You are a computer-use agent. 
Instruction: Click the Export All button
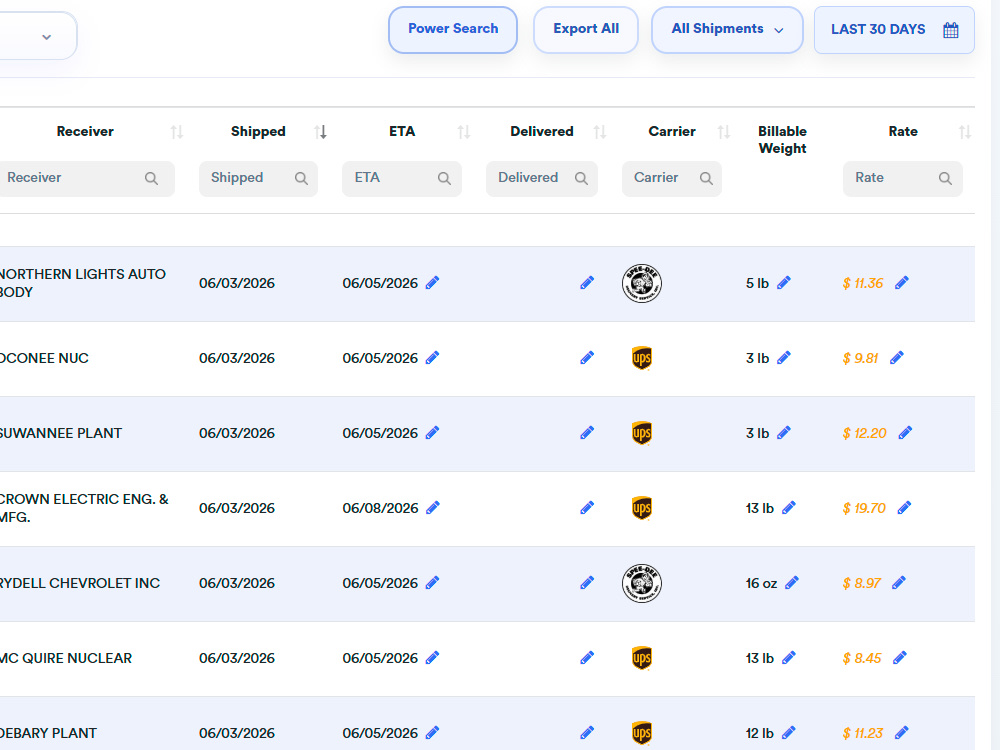pyautogui.click(x=585, y=30)
